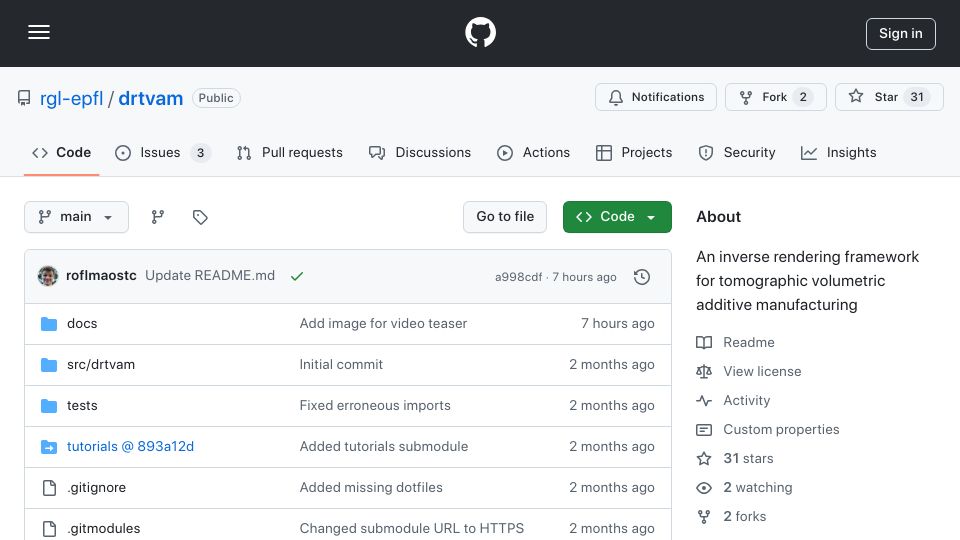Image resolution: width=960 pixels, height=540 pixels.
Task: Open the docs folder
Action: point(82,323)
